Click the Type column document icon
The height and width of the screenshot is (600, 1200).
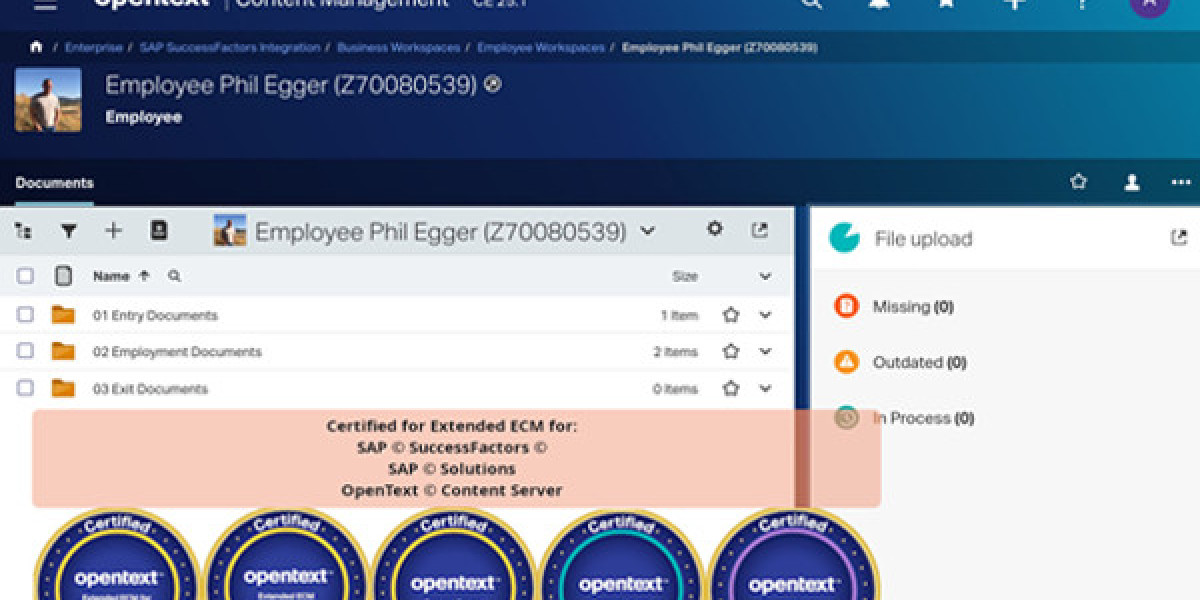(x=63, y=276)
